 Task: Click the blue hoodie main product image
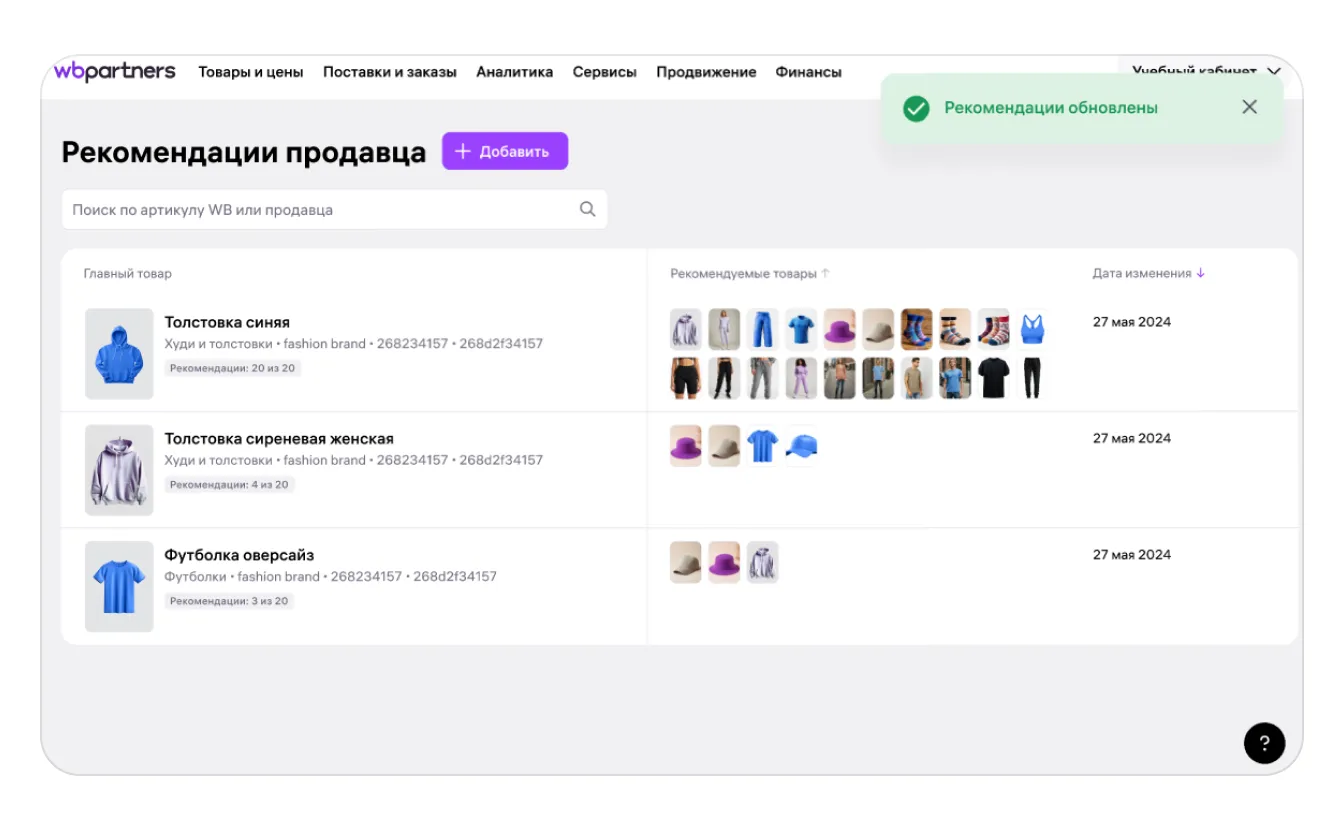click(119, 354)
